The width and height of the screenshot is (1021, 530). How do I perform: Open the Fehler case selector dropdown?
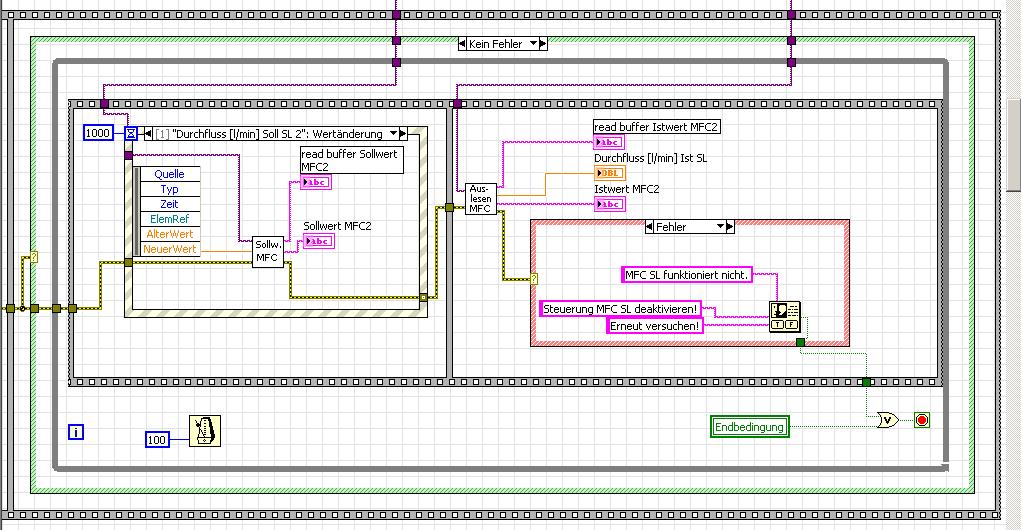[720, 227]
